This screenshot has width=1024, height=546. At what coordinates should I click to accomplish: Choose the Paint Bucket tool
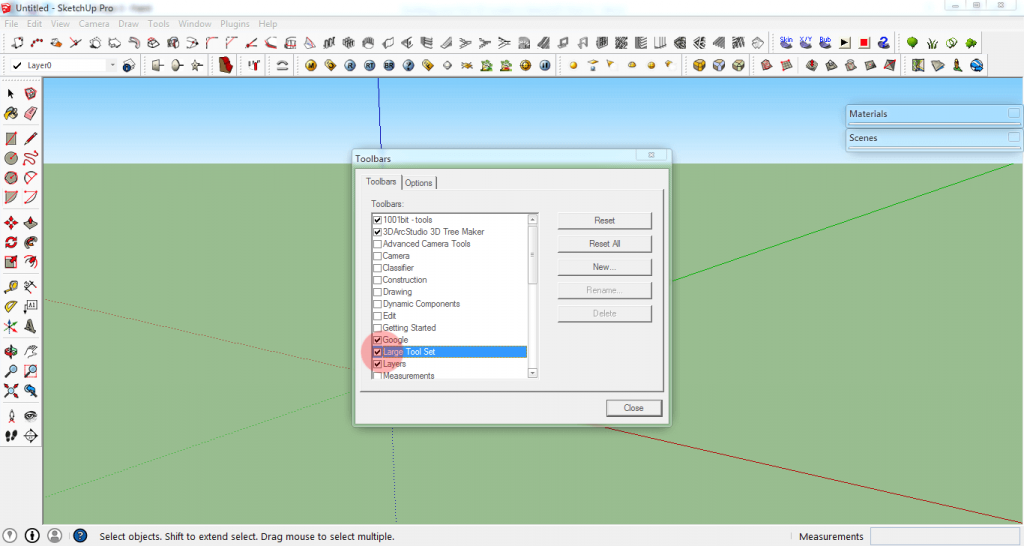(11, 114)
